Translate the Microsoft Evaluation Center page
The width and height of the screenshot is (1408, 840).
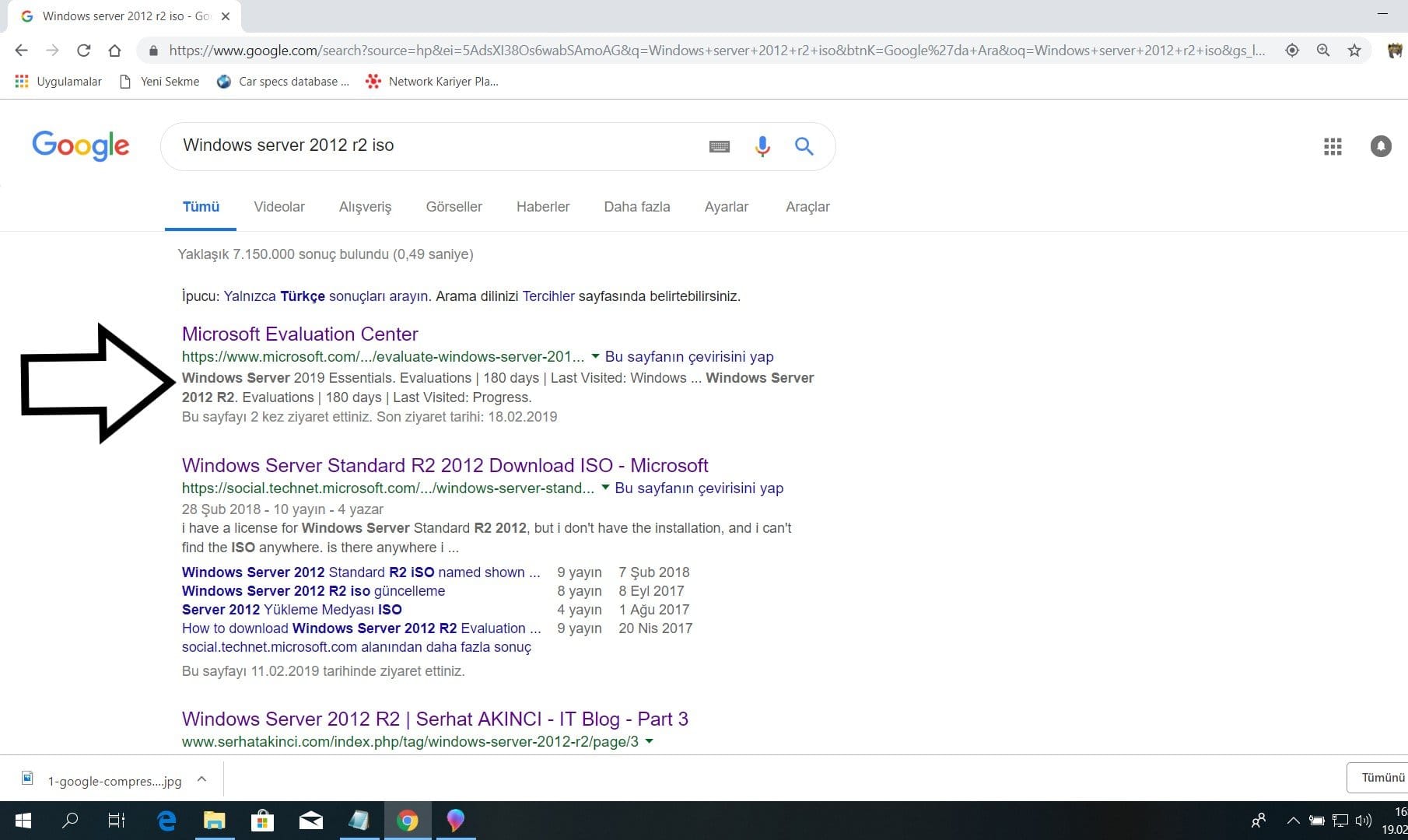[x=689, y=357]
